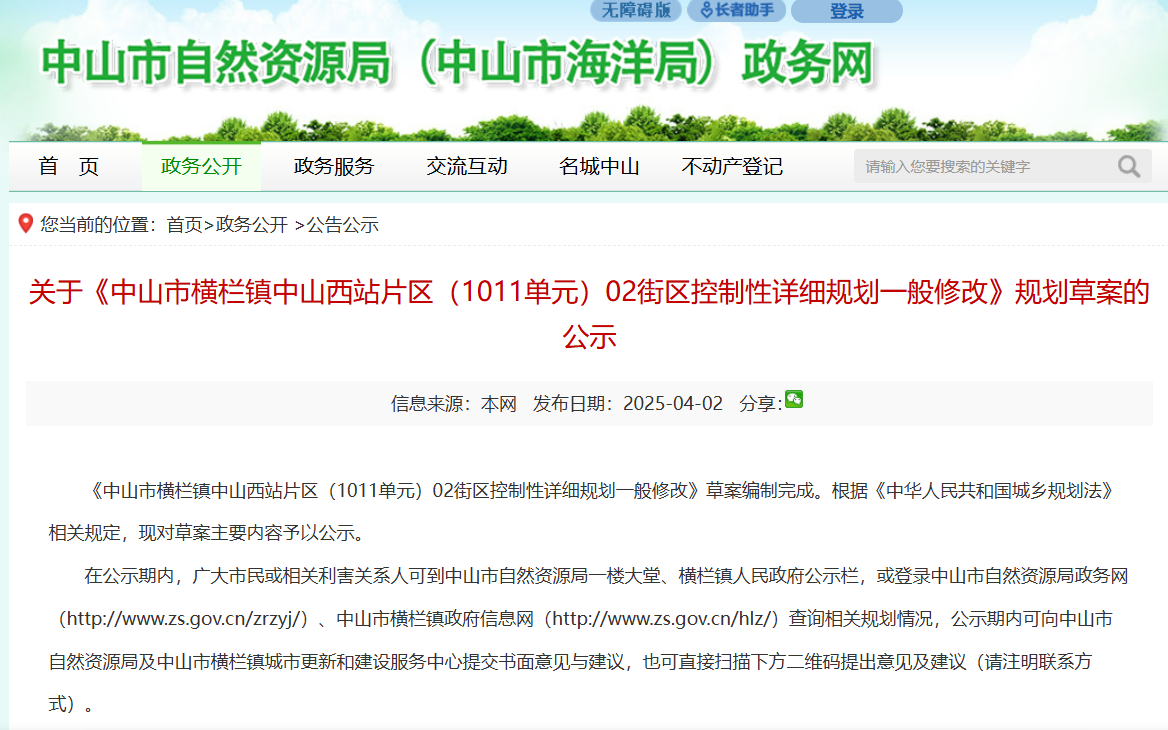This screenshot has height=730, width=1168.
Task: Click 政务公开 in the breadcrumb path
Action: [x=252, y=224]
